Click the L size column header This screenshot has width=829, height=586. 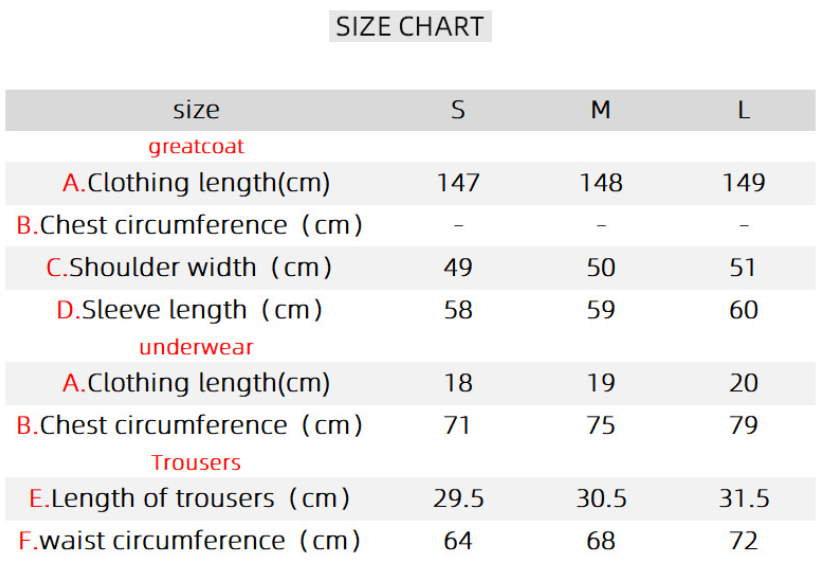tap(743, 110)
